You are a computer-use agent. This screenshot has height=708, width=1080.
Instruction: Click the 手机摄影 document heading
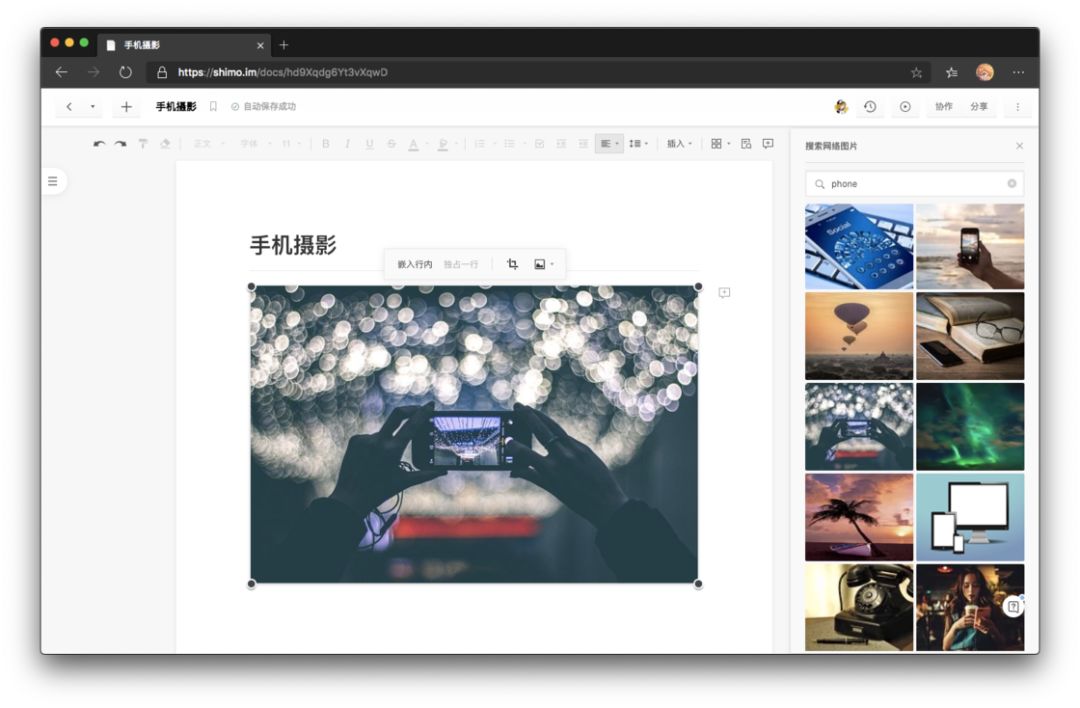point(293,245)
